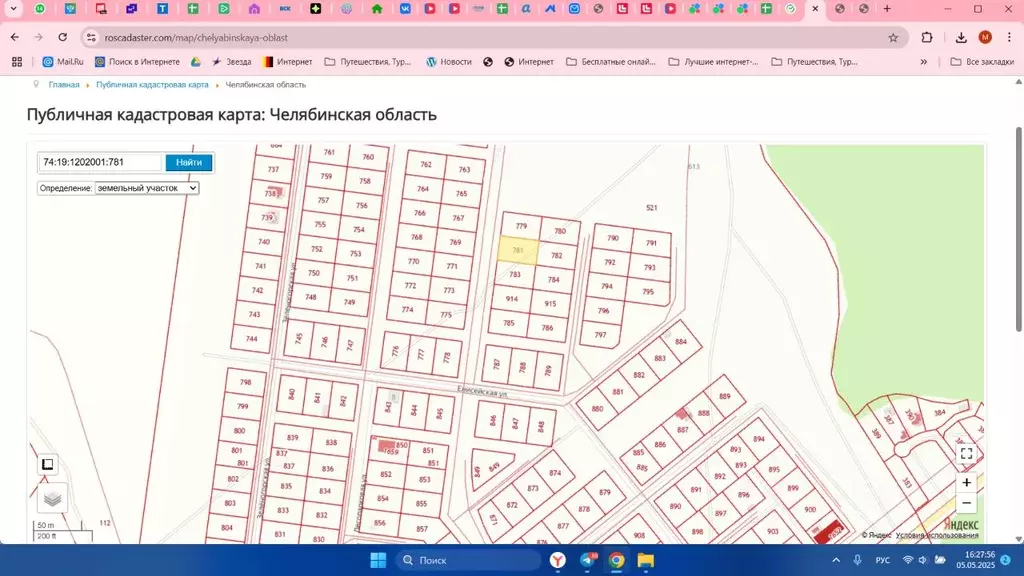
Task: Bookmark this page with the star
Action: pyautogui.click(x=893, y=37)
